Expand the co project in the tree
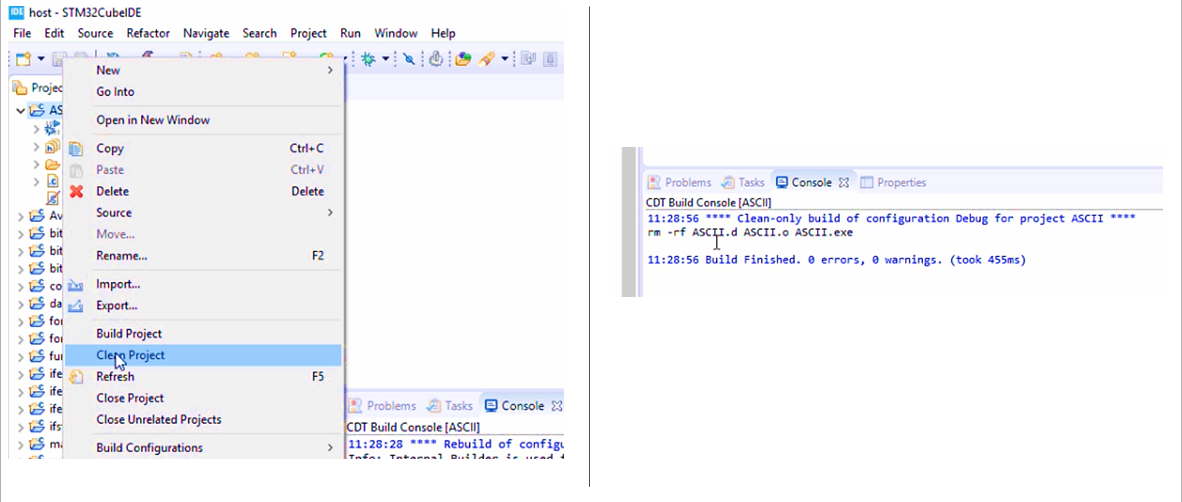The width and height of the screenshot is (1182, 502). coord(20,286)
